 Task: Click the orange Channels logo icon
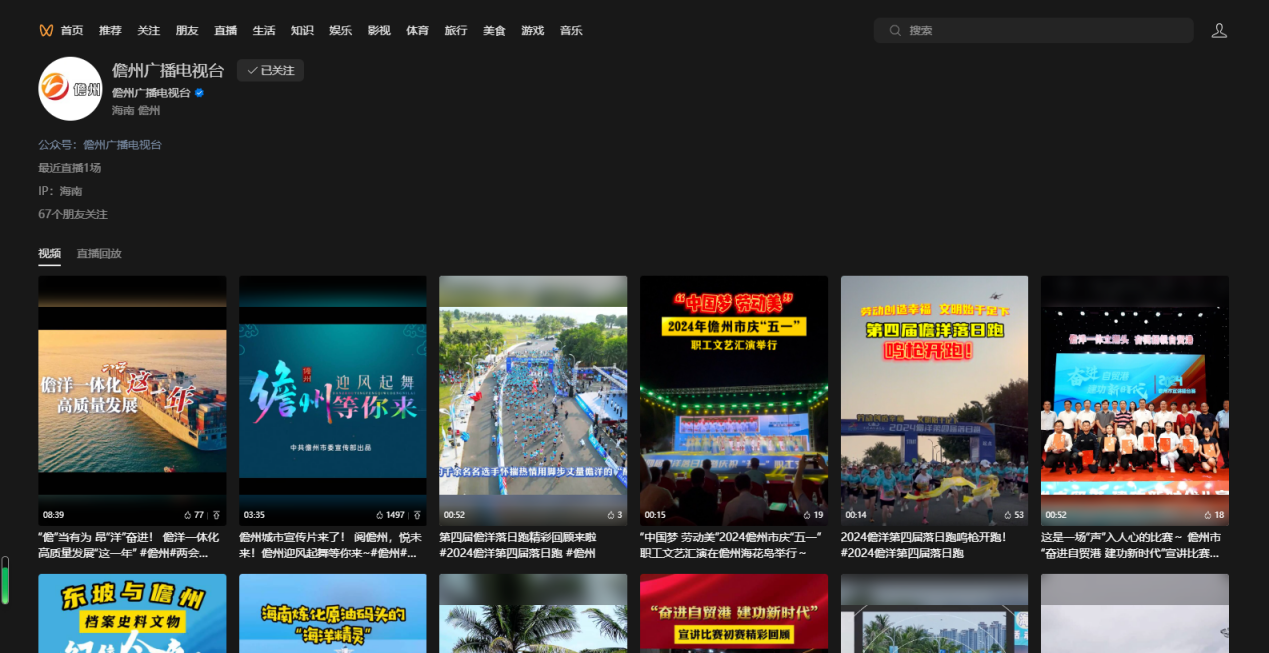[46, 30]
